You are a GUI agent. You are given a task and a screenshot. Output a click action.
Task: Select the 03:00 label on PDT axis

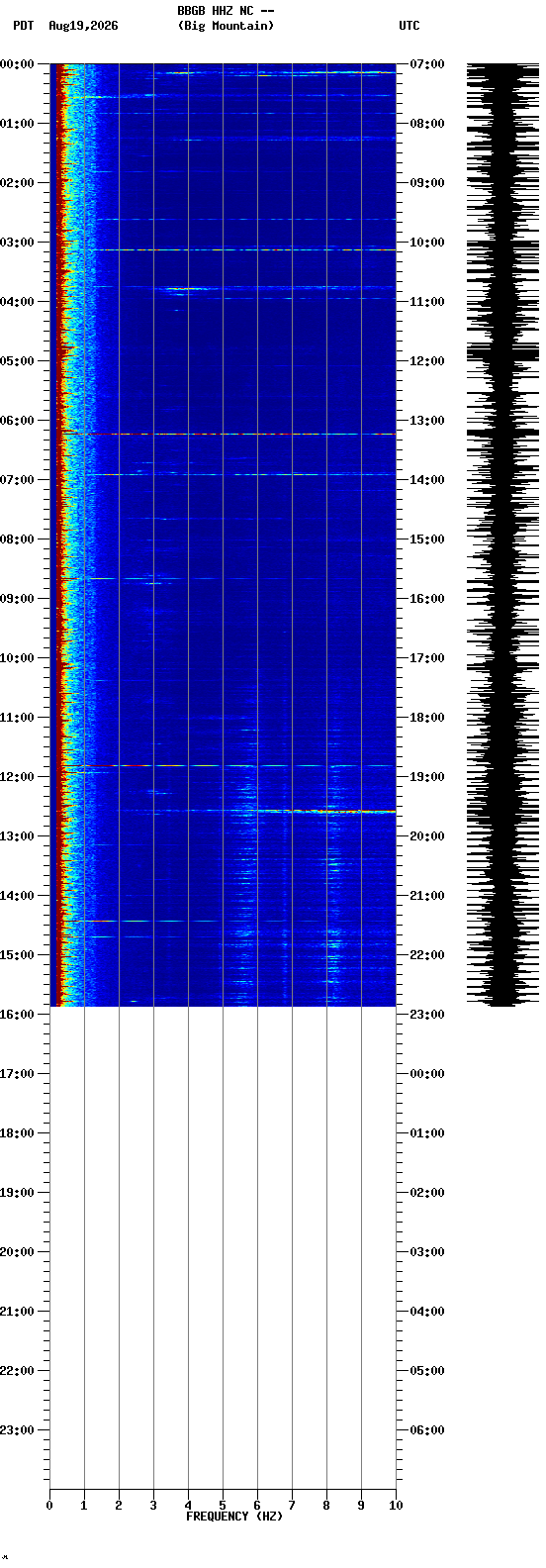tap(18, 243)
